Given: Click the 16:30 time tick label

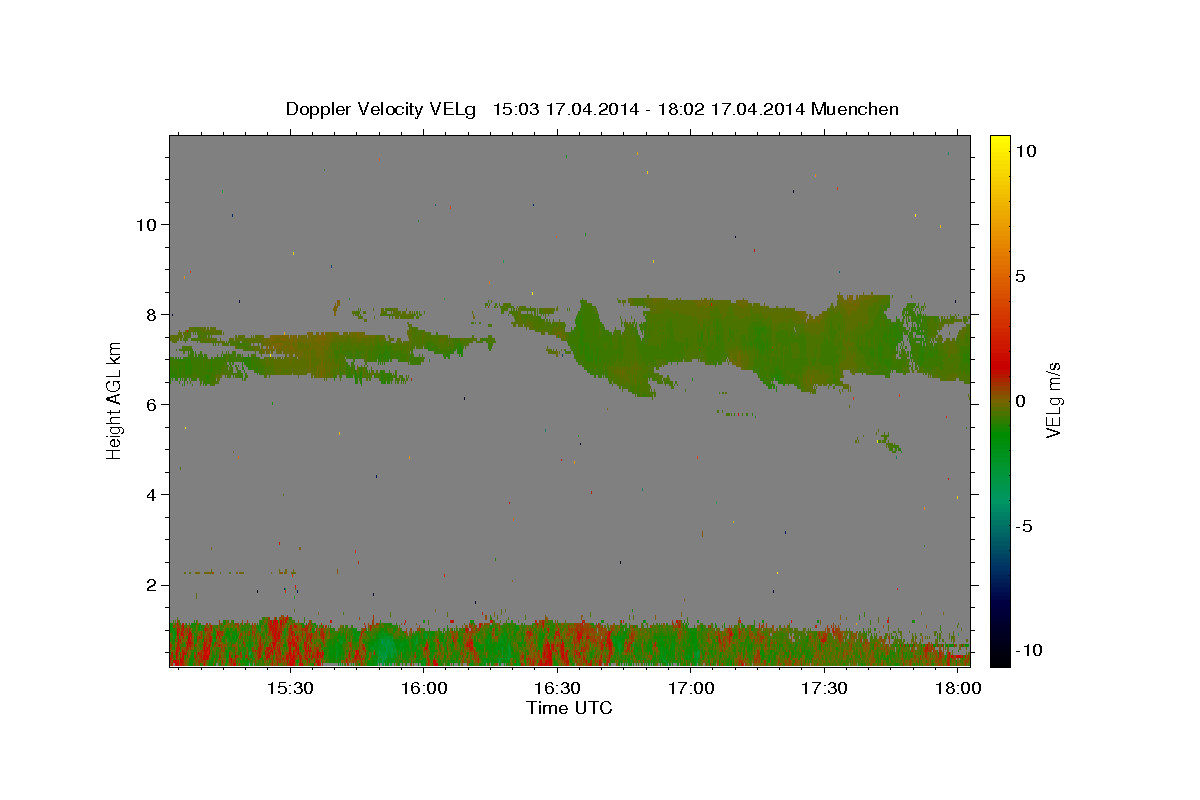Looking at the screenshot, I should (557, 689).
